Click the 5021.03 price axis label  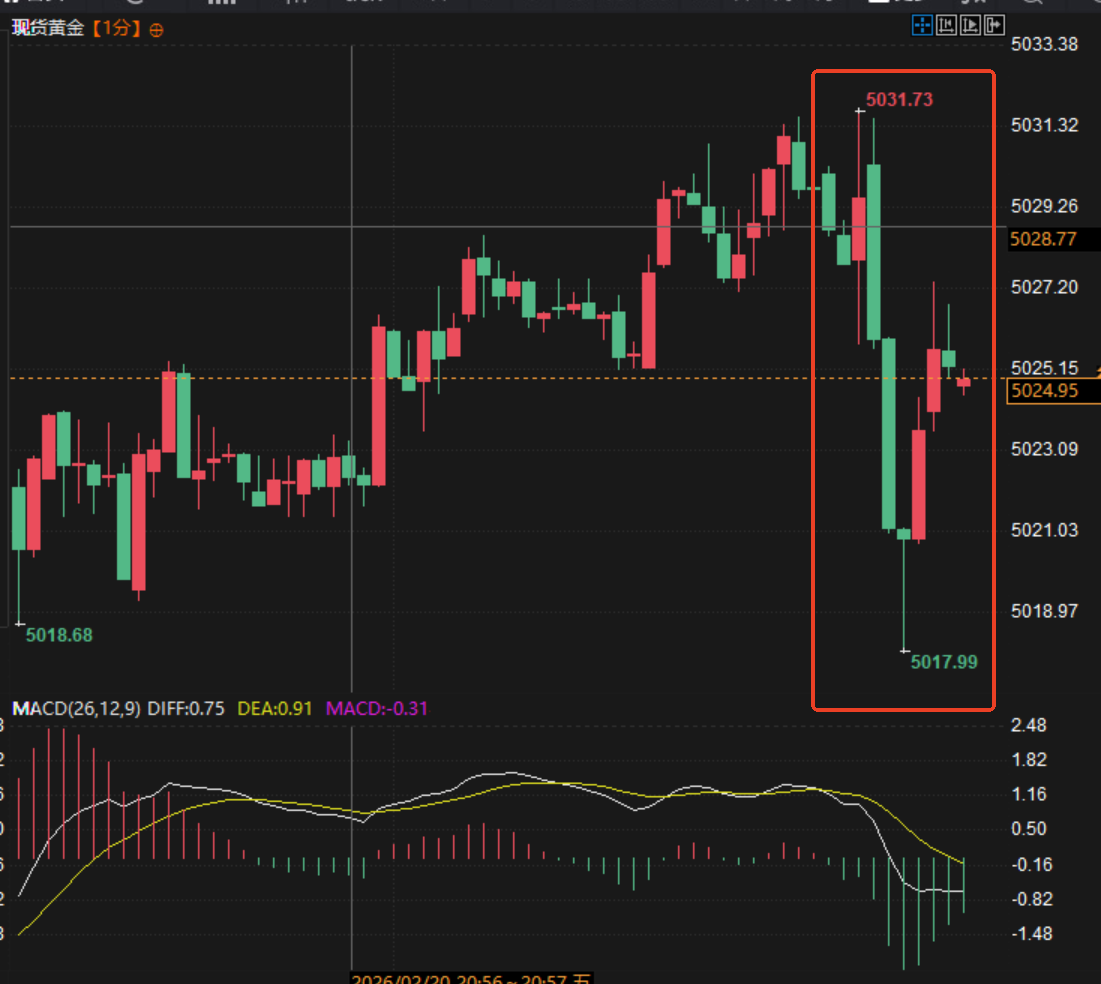click(1044, 530)
